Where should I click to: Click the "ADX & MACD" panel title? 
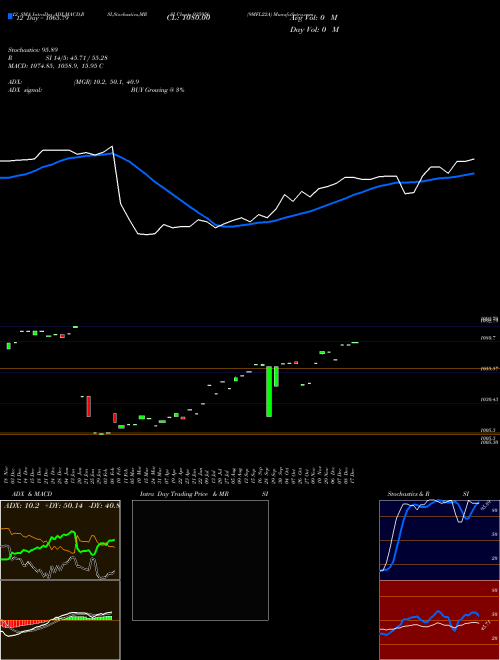tap(32, 494)
